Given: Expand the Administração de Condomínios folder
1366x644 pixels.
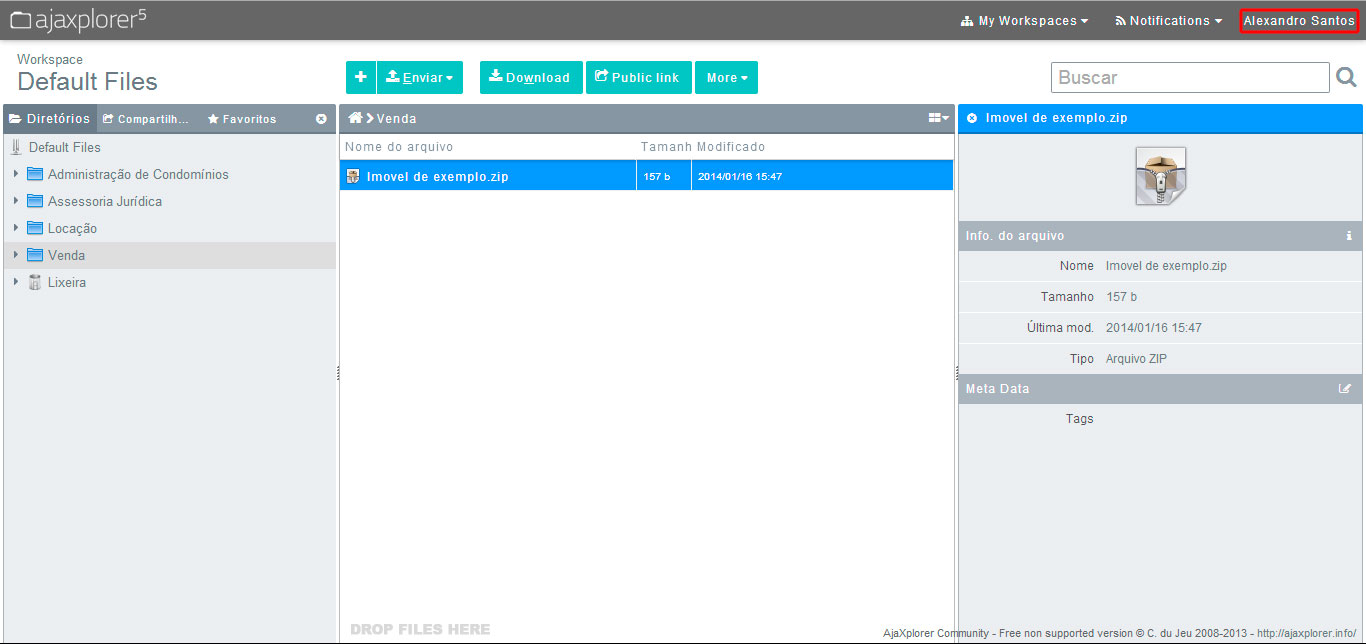Looking at the screenshot, I should pos(16,174).
